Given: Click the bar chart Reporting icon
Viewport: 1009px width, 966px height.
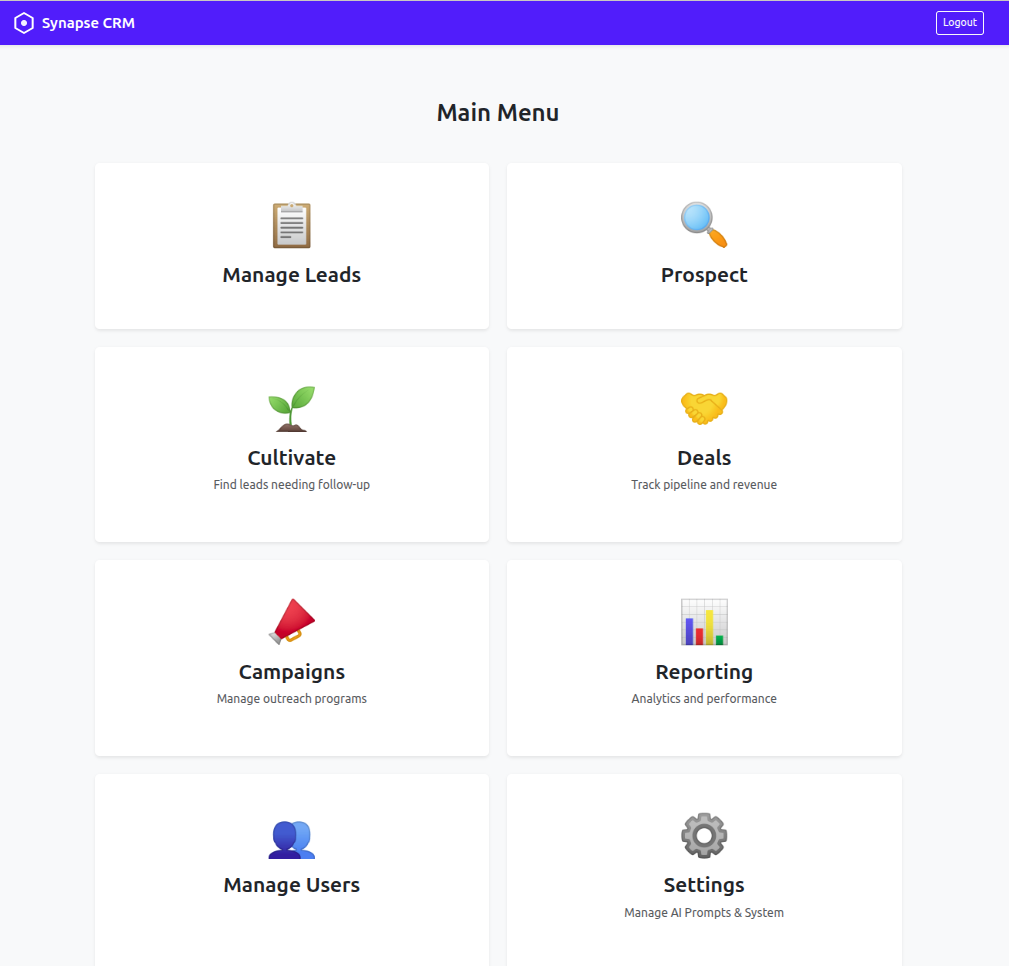Looking at the screenshot, I should pos(704,621).
